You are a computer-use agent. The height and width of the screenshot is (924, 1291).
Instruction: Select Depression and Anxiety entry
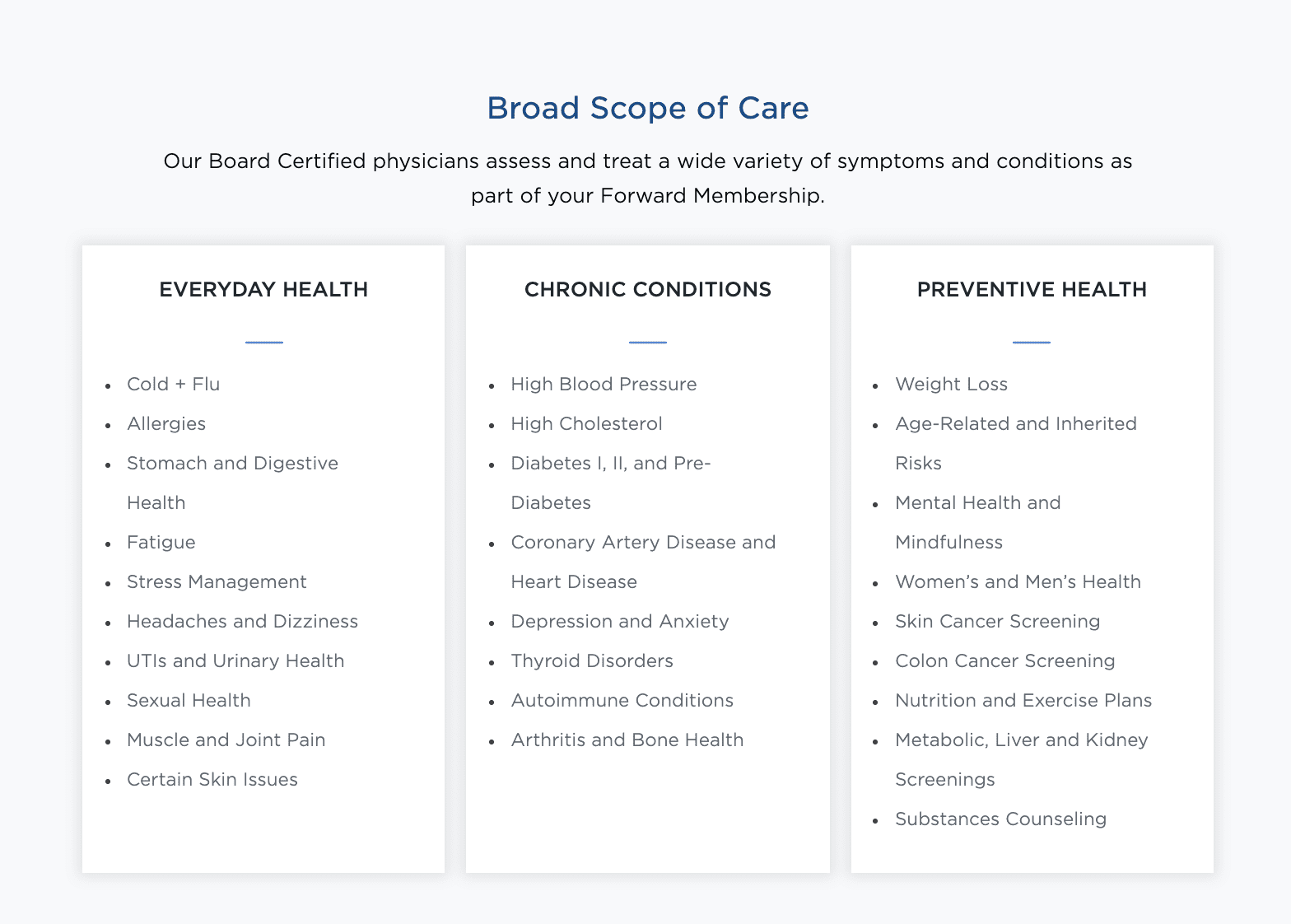(620, 622)
